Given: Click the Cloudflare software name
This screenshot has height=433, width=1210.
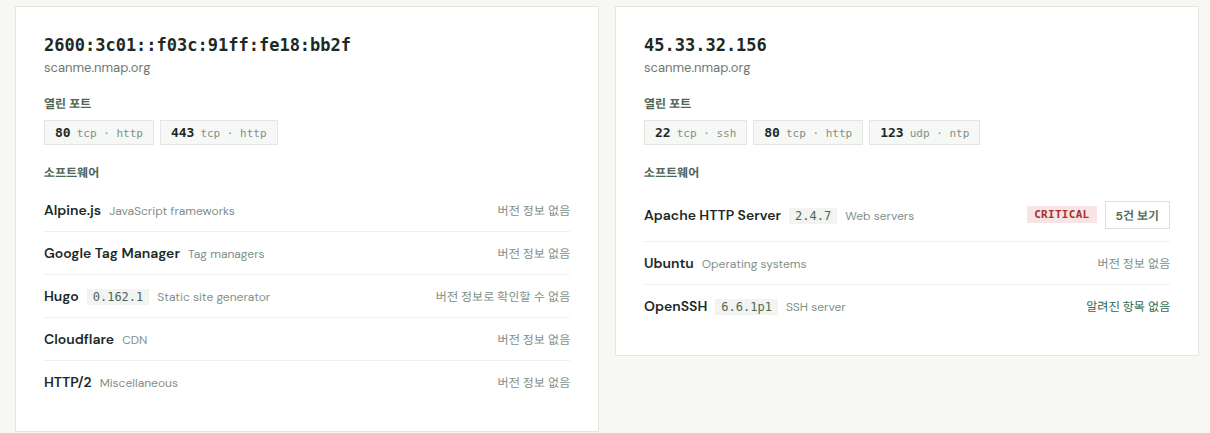Looking at the screenshot, I should click(79, 340).
